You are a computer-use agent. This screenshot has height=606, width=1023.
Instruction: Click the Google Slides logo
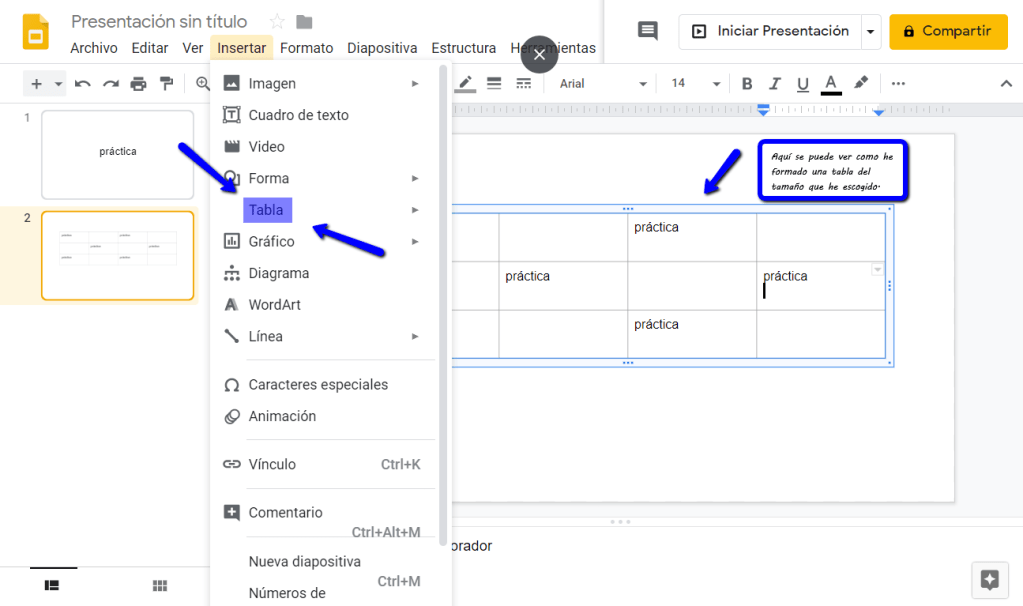(x=36, y=31)
